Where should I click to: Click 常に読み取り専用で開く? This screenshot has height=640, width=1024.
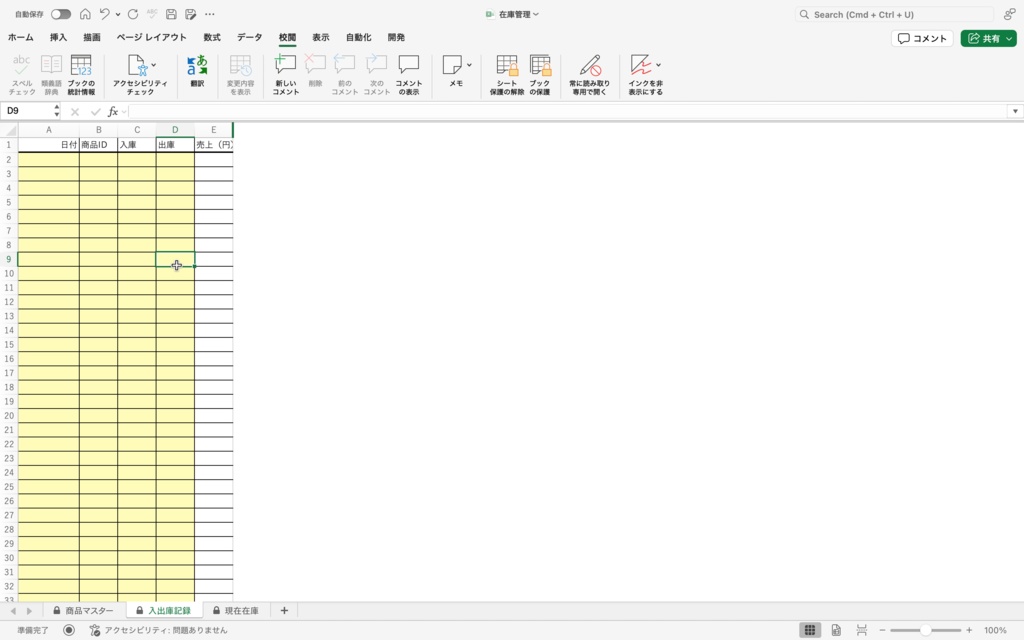(x=590, y=74)
